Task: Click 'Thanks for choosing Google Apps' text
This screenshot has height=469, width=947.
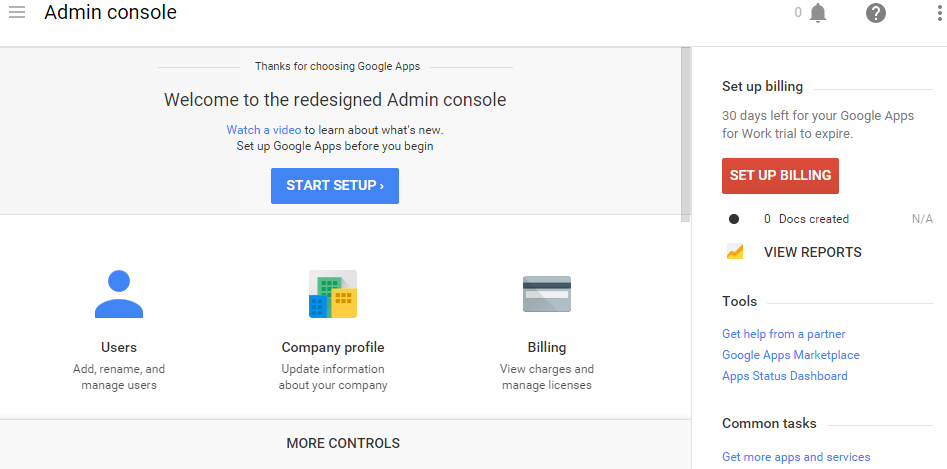Action: tap(337, 66)
